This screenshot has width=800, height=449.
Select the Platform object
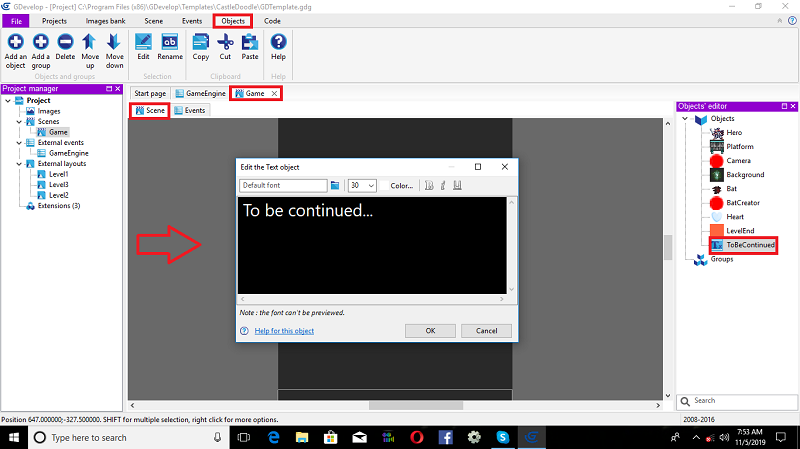[740, 146]
